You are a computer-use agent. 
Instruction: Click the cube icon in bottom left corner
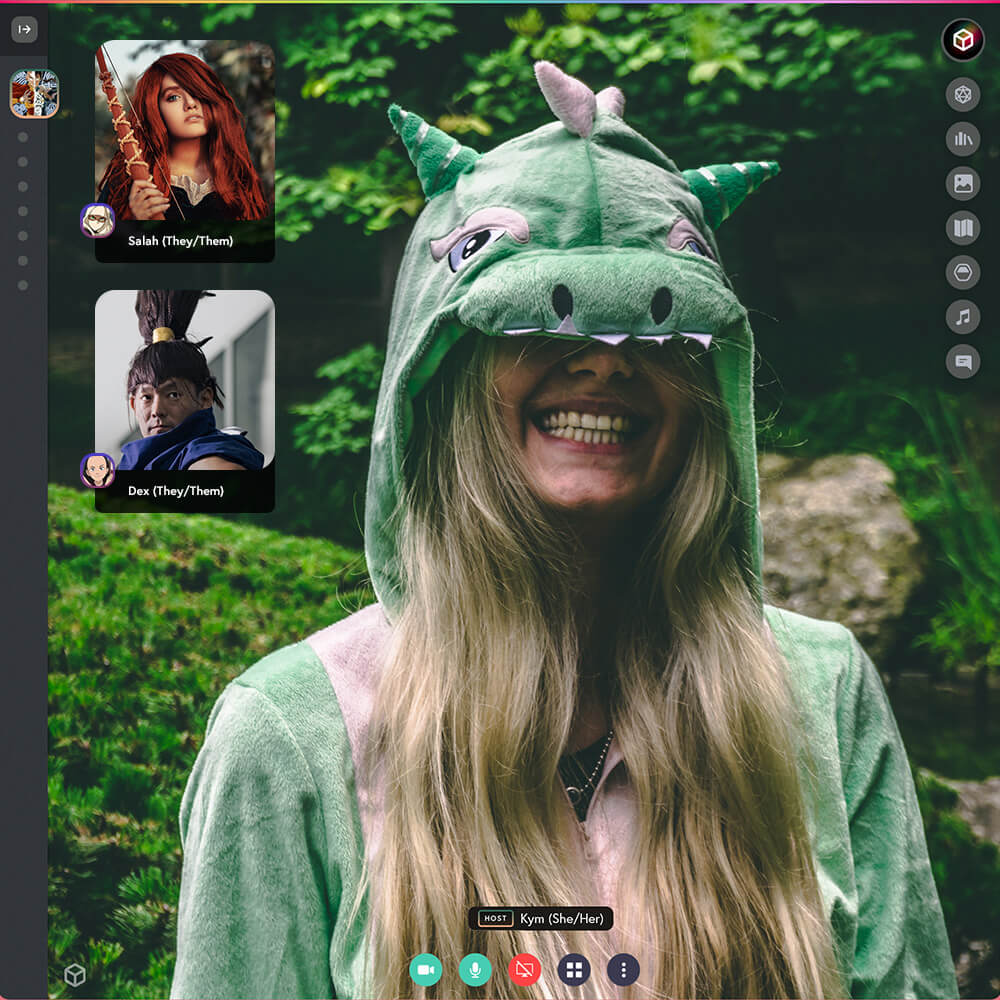click(76, 973)
